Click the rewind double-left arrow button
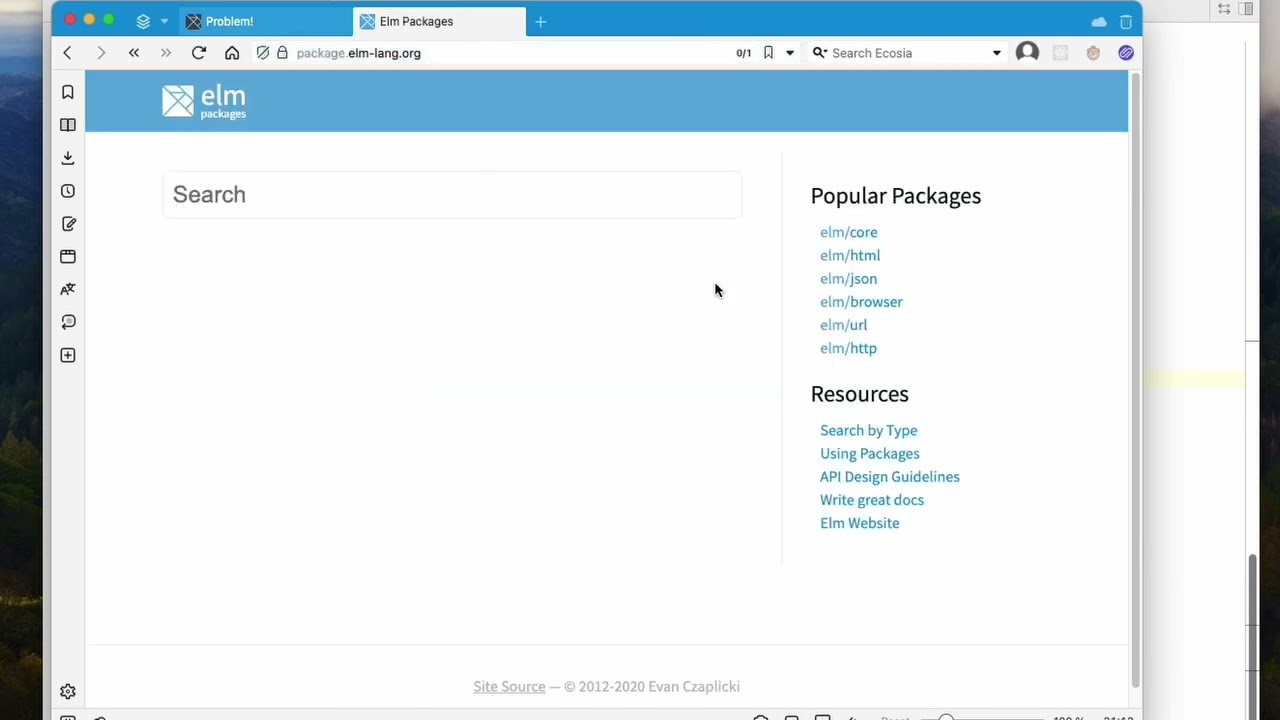Viewport: 1280px width, 720px height. 134,53
